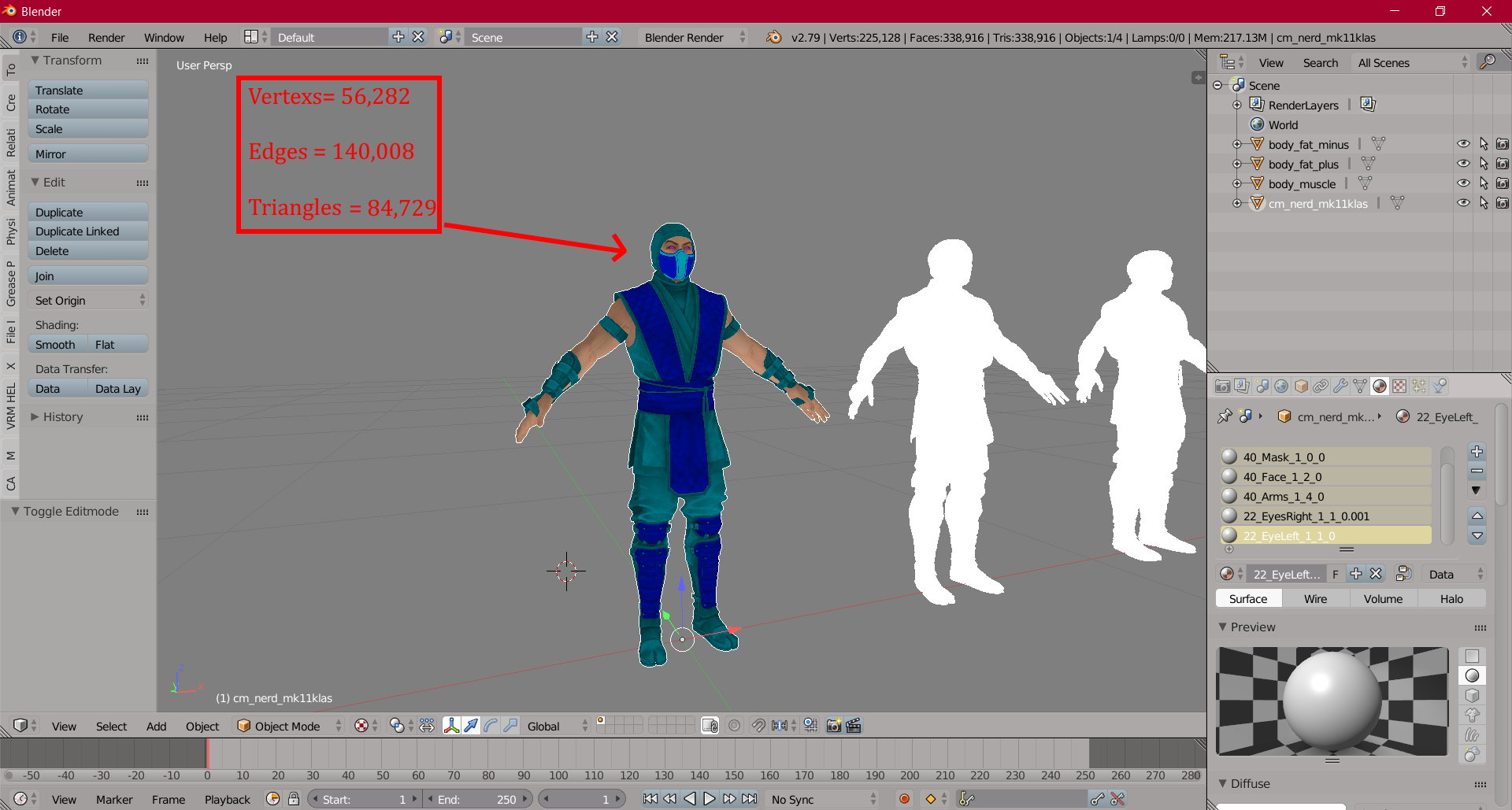1512x810 pixels.
Task: Hide body_fat_plus with its eye icon
Action: (1463, 164)
